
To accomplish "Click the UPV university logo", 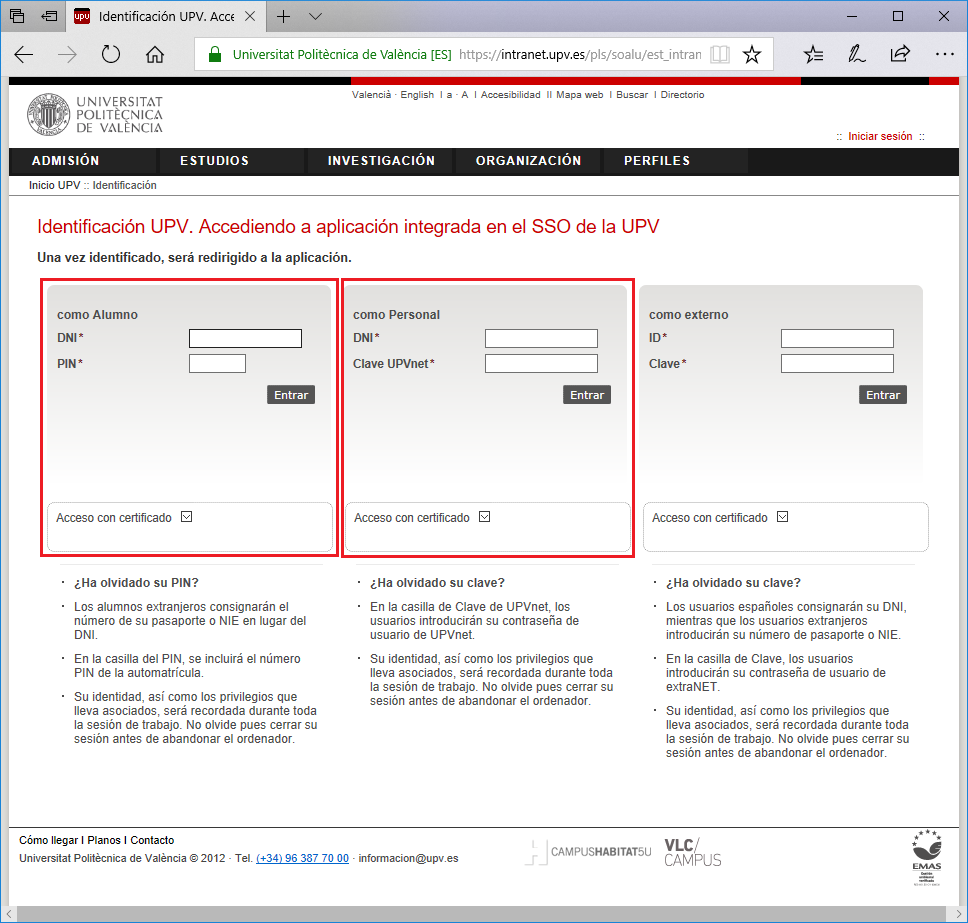I will point(95,115).
